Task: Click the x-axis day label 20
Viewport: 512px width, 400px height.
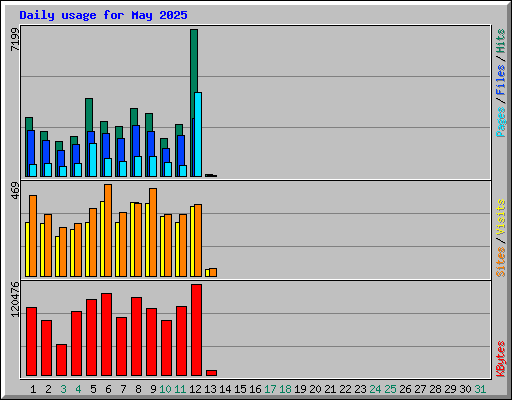Action: pos(315,389)
